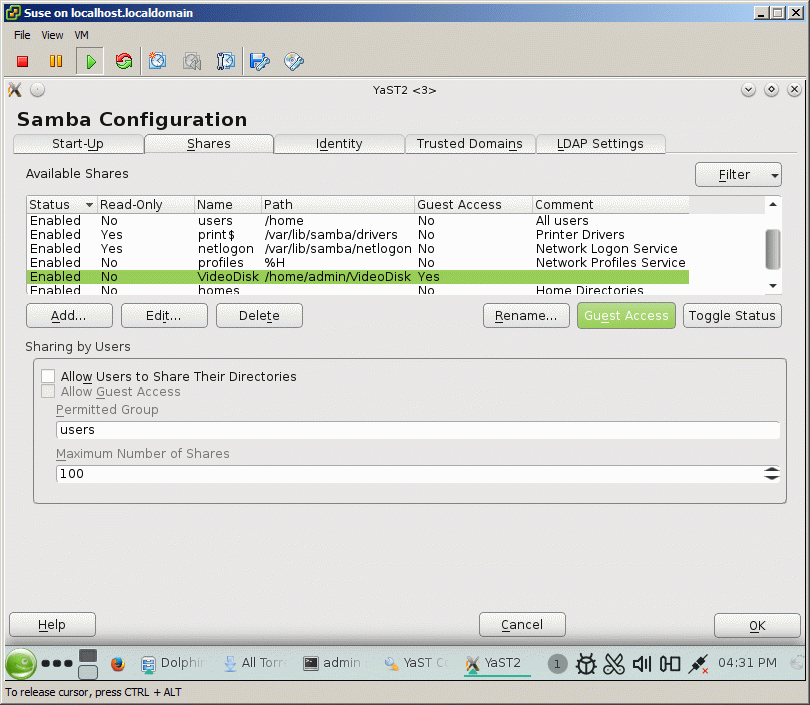Click the device notifier tray icon
810x705 pixels.
tap(670, 664)
